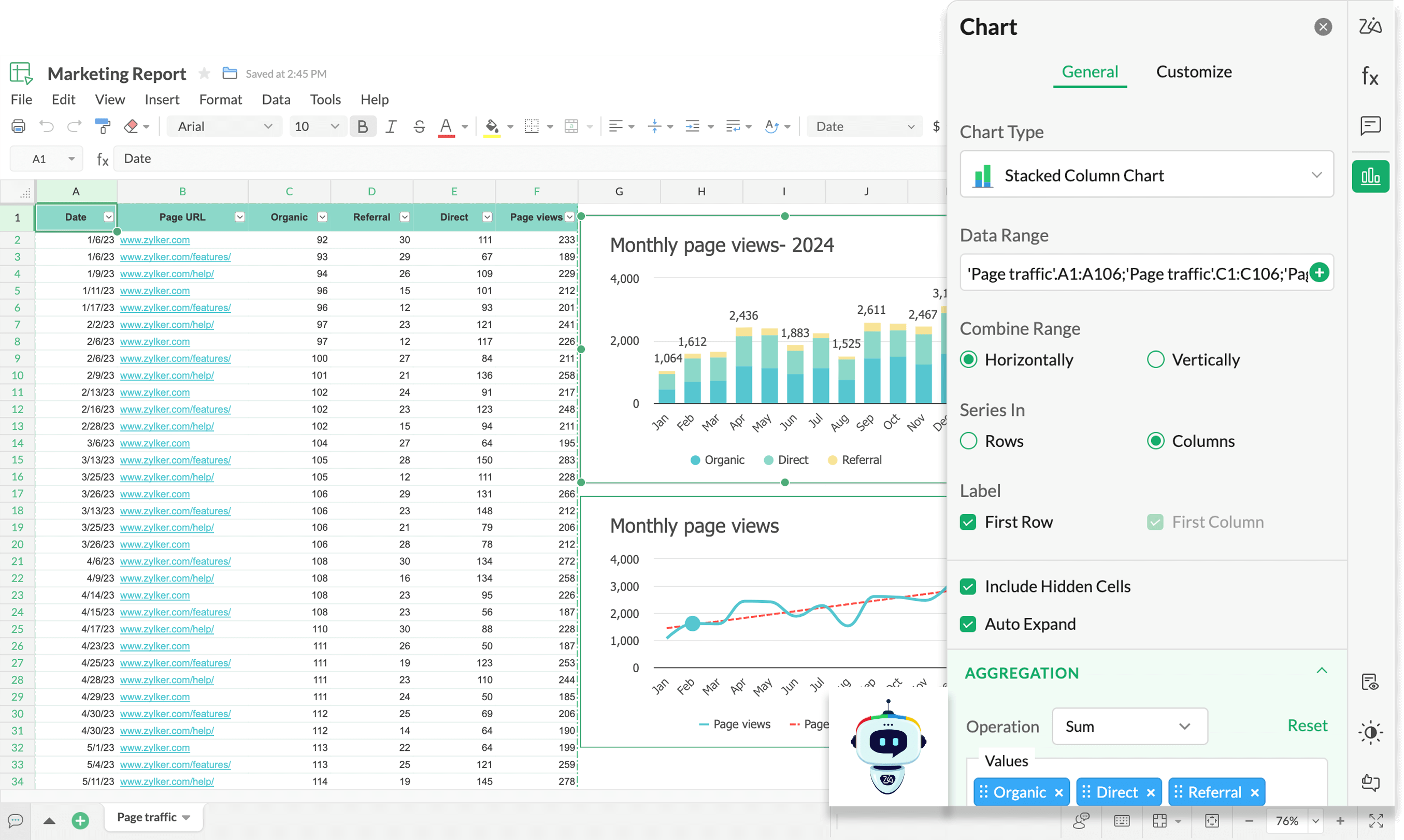Click the strikethrough text icon
Screen dimensions: 1404x840
(419, 126)
